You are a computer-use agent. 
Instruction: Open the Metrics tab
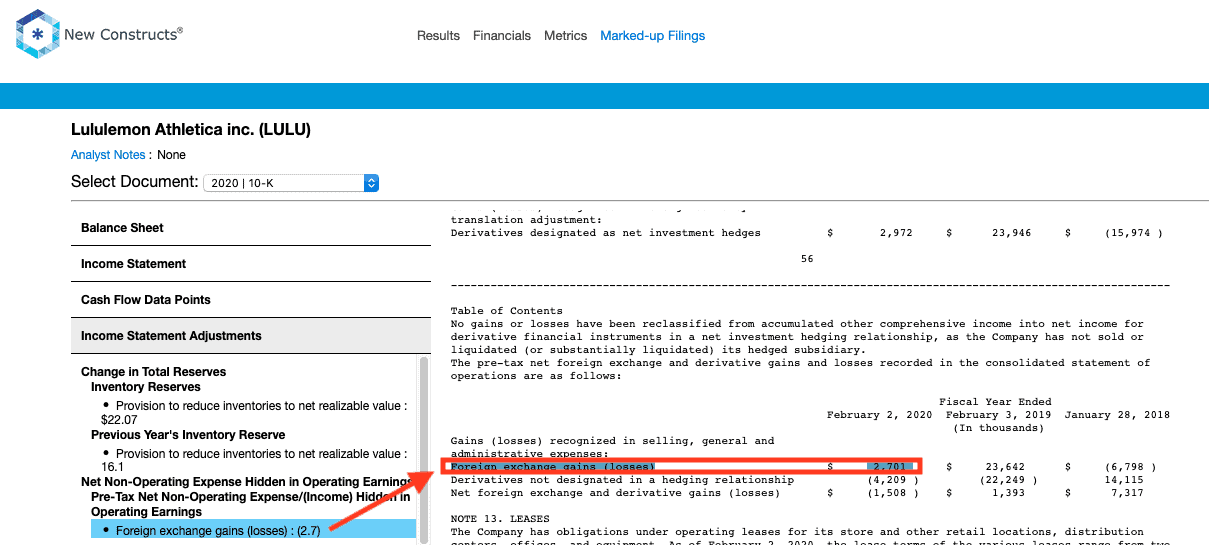[566, 36]
